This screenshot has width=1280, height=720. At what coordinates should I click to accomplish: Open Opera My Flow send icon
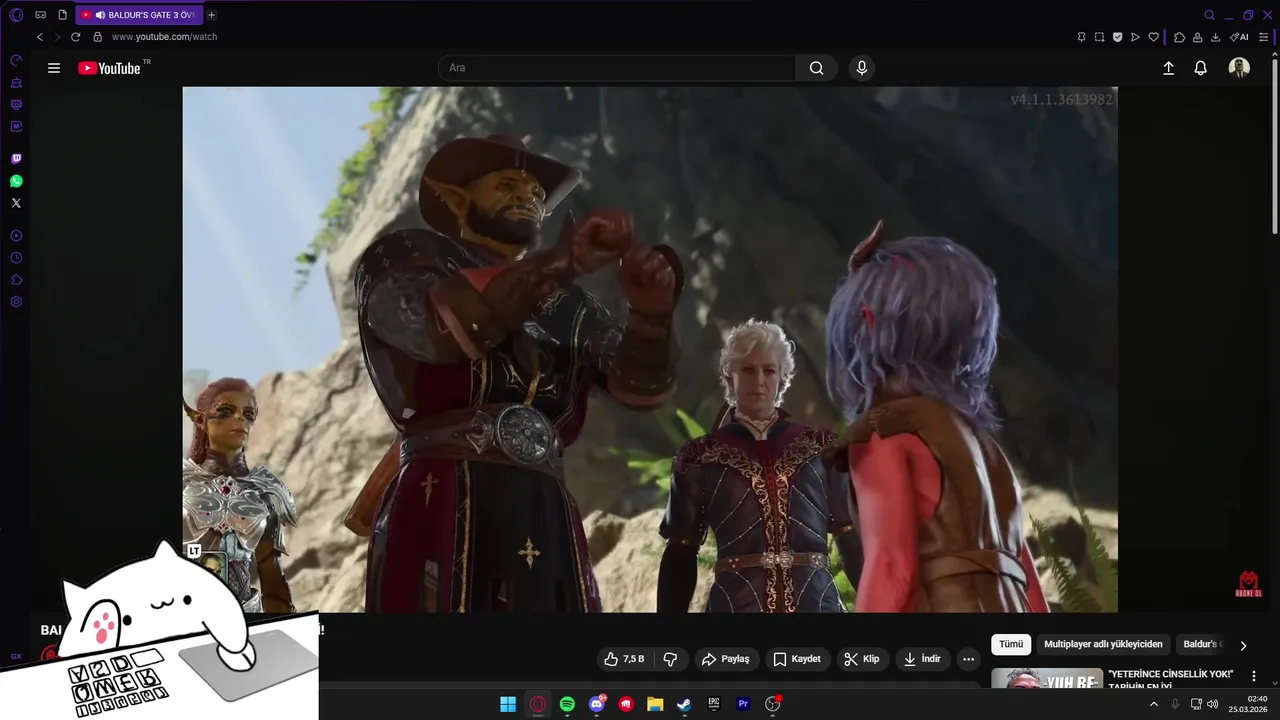click(1135, 37)
